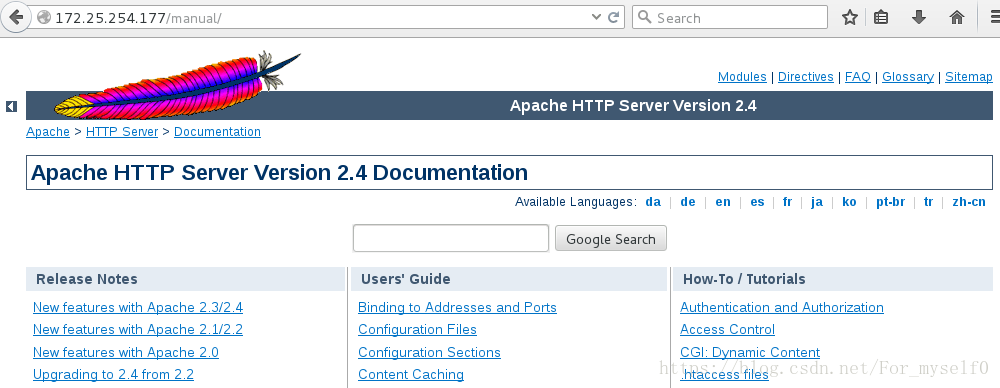Image resolution: width=1000 pixels, height=388 pixels.
Task: Open New features with Apache 2.3/2.4
Action: click(x=138, y=308)
